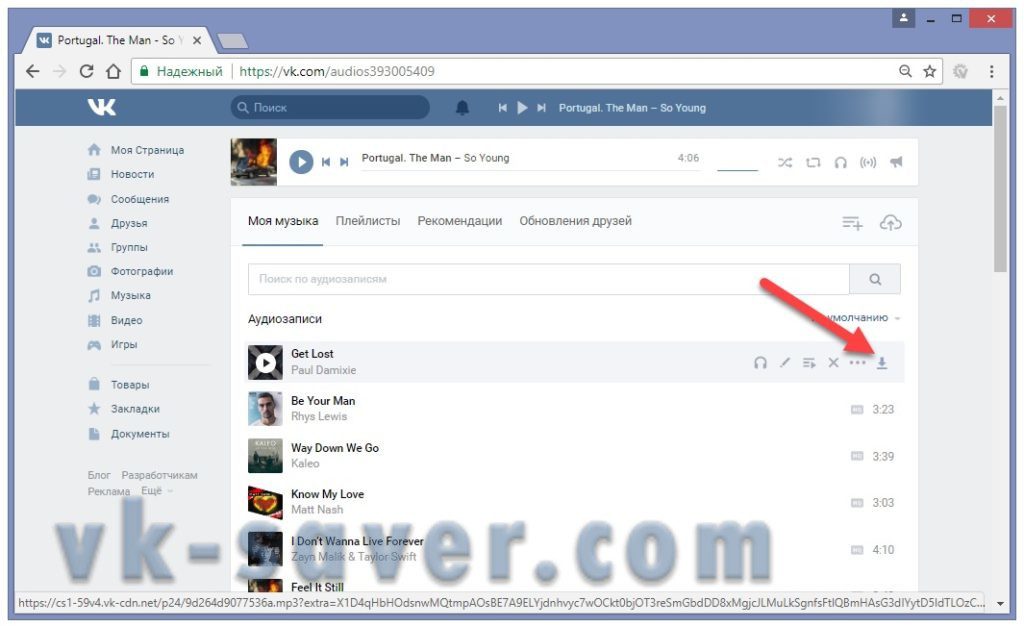Click the Закладки star icon
Viewport: 1024px width, 626px height.
[94, 409]
